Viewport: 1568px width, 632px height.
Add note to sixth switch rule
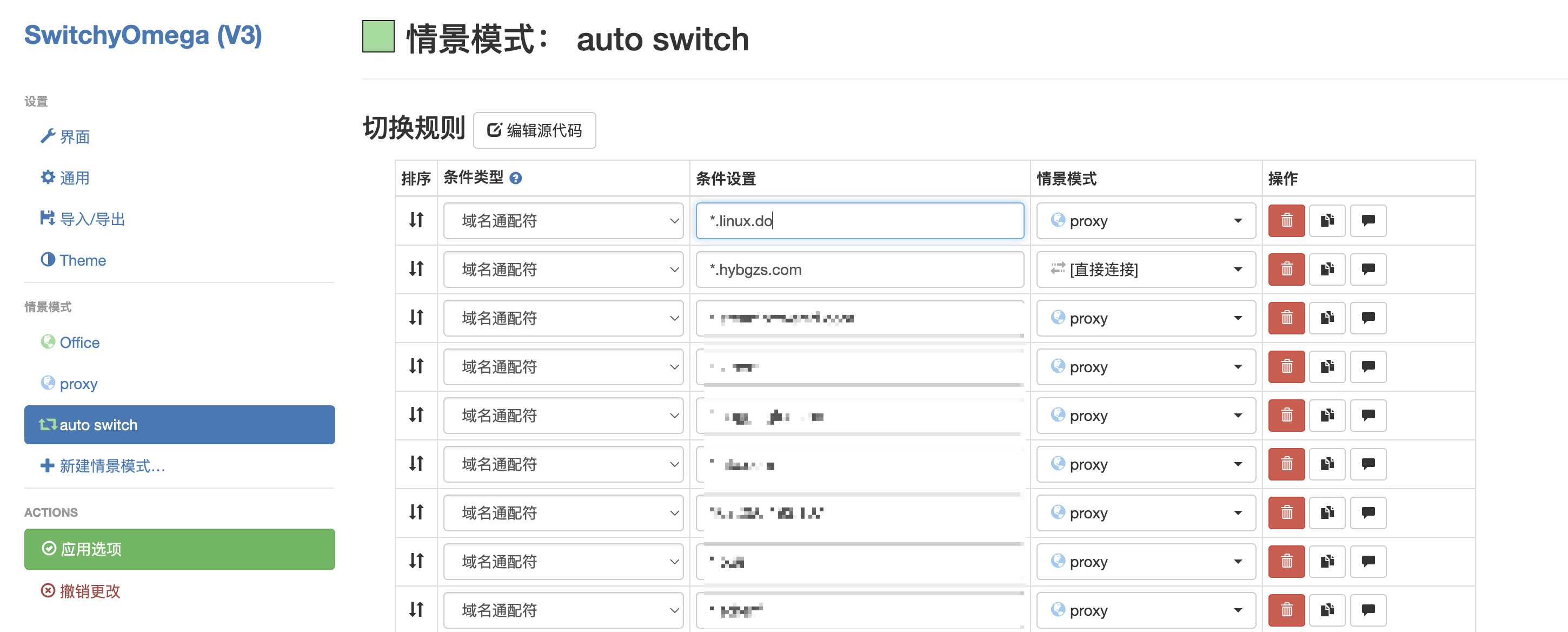coord(1368,464)
